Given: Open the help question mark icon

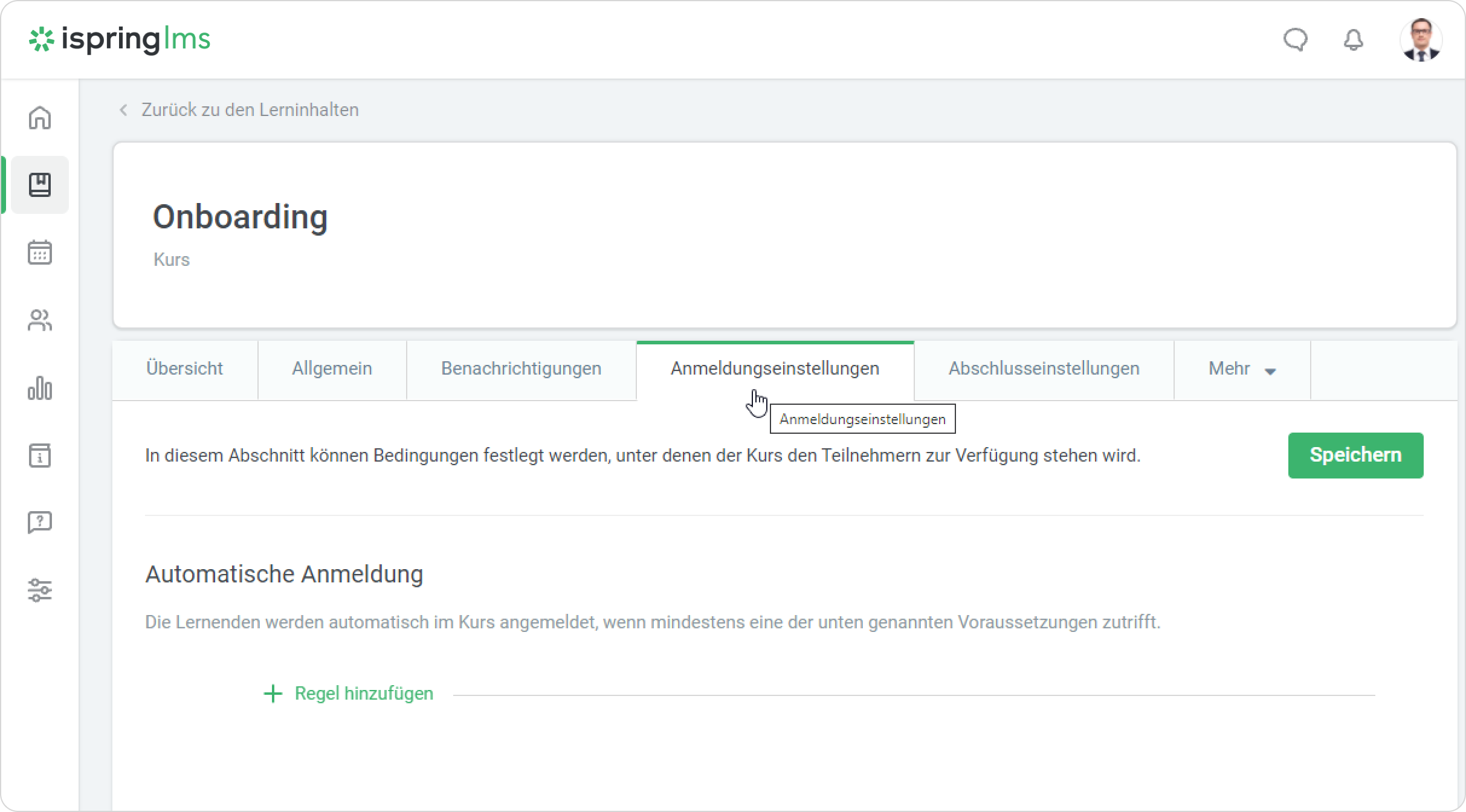Looking at the screenshot, I should coord(40,522).
